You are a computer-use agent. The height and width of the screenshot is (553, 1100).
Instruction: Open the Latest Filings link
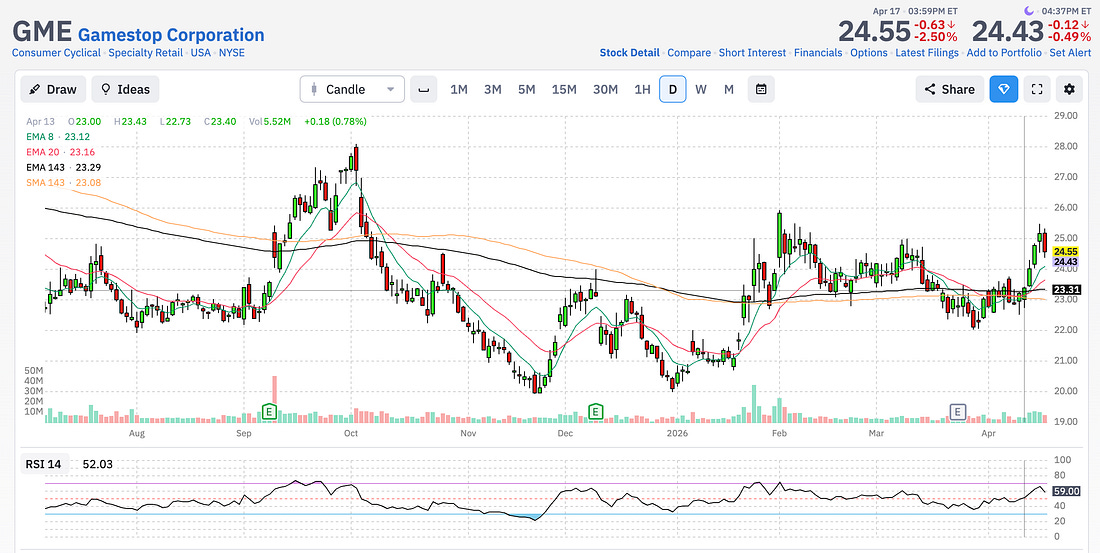pyautogui.click(x=927, y=53)
